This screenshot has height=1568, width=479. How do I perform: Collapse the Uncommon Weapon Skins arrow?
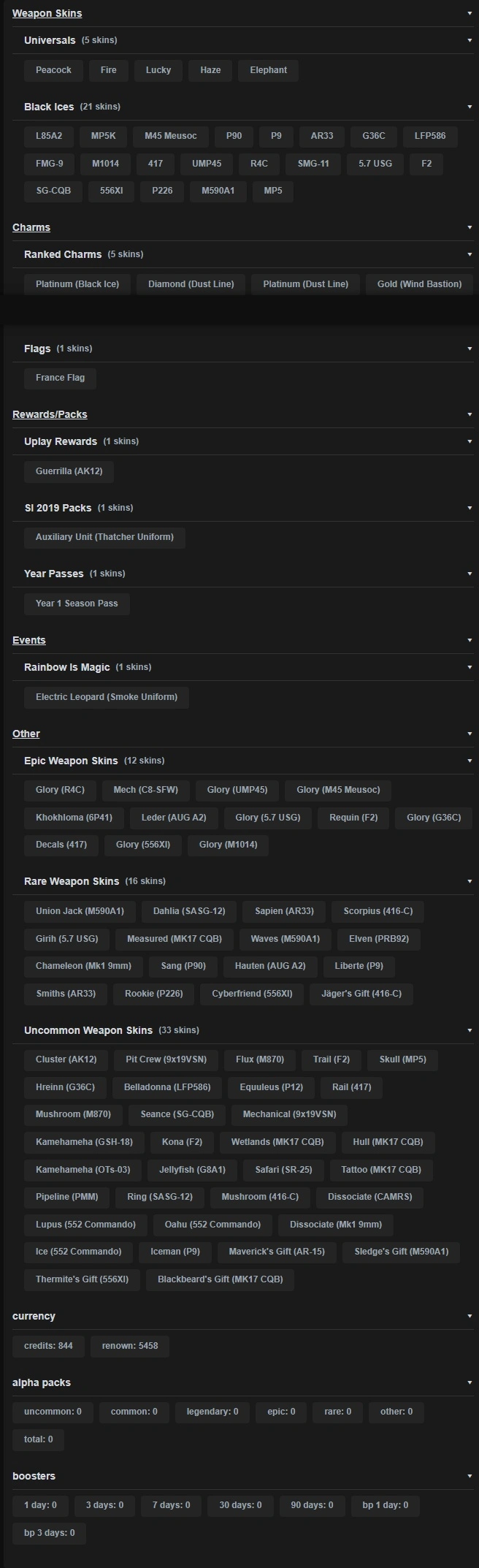click(470, 1030)
